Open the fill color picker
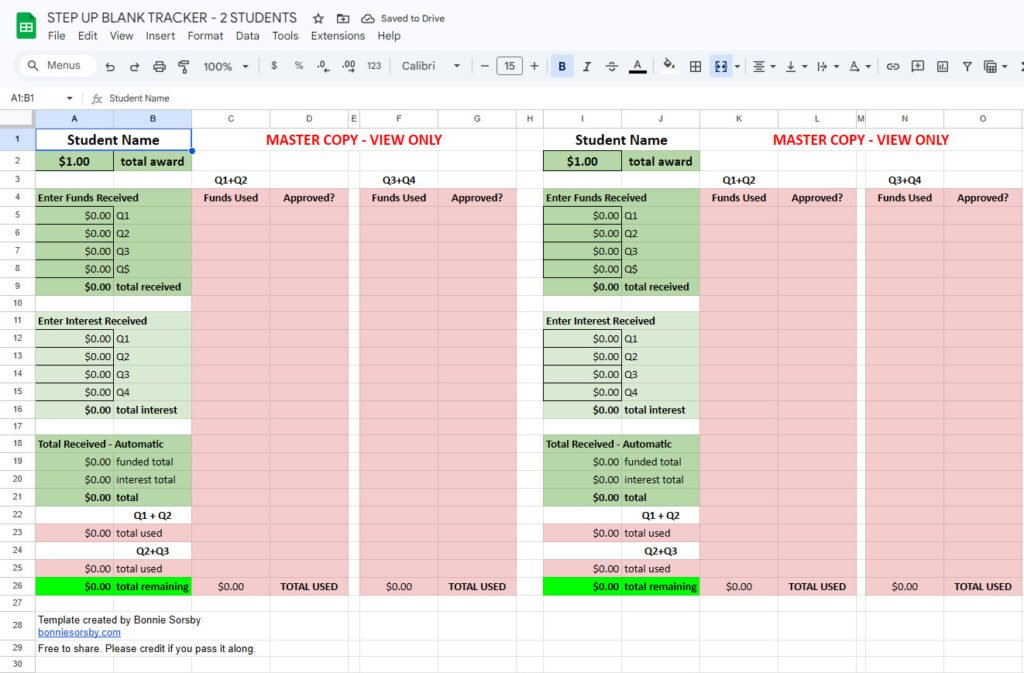 (x=669, y=66)
